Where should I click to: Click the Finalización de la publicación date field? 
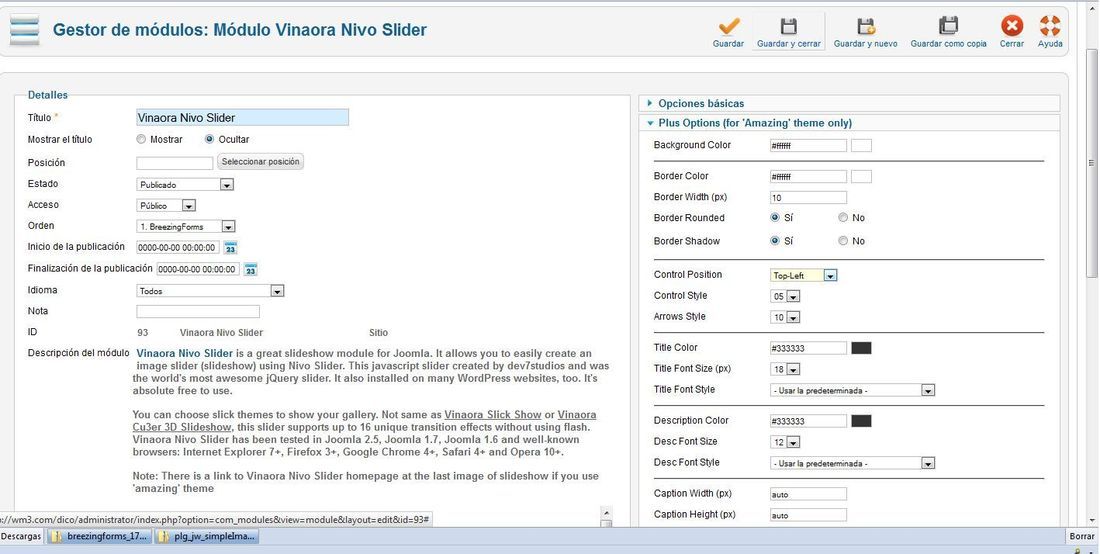coord(198,269)
